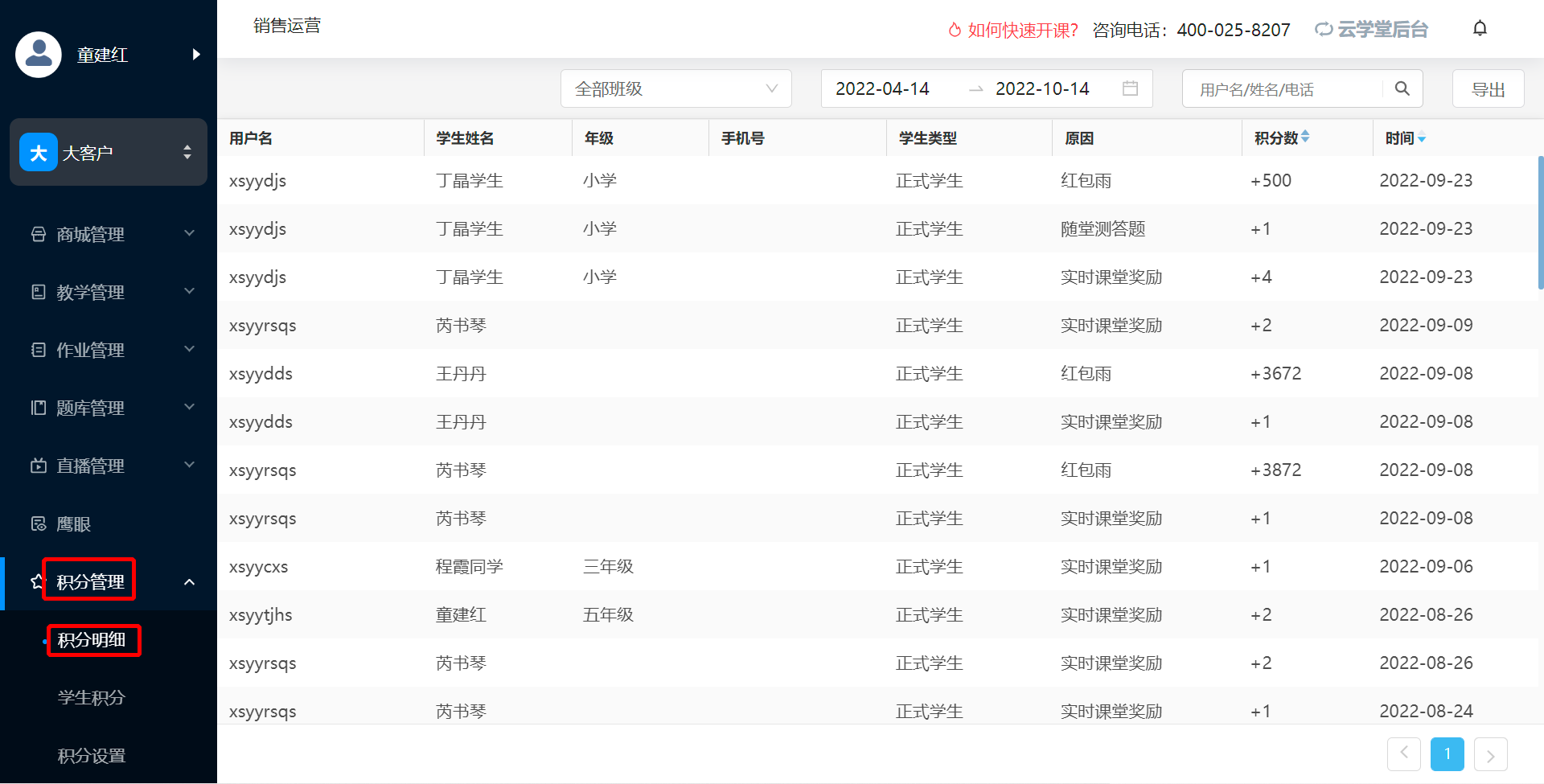Click the fire icon beside 如何快速开课
This screenshot has height=784, width=1544.
pos(955,30)
